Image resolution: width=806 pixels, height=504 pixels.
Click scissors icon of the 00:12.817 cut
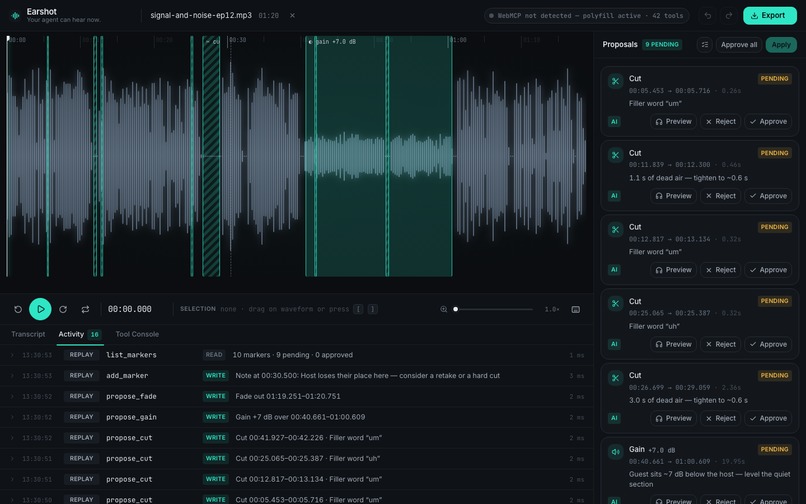[615, 229]
